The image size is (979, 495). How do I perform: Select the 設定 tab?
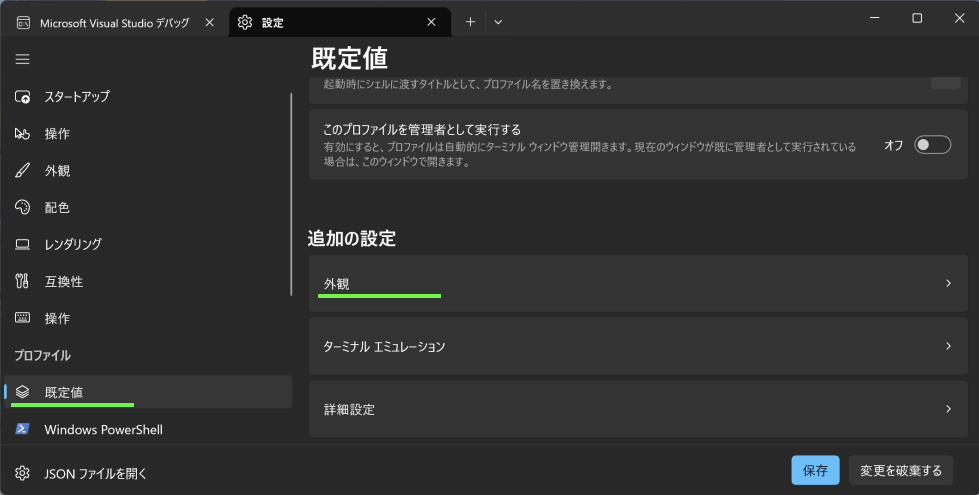point(340,22)
